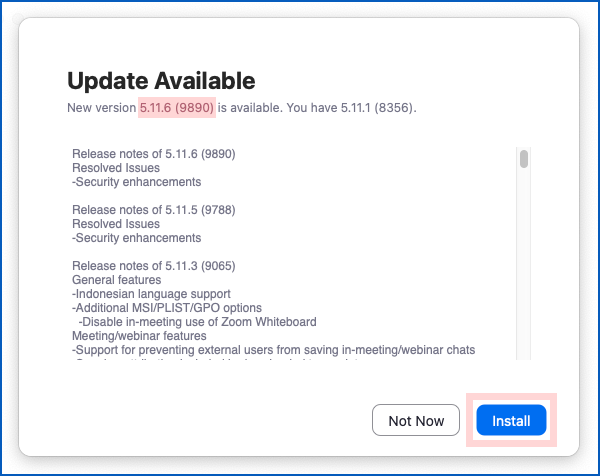
Task: Select the 'Release notes of 5.11.3 (9065)' line
Action: [x=153, y=266]
